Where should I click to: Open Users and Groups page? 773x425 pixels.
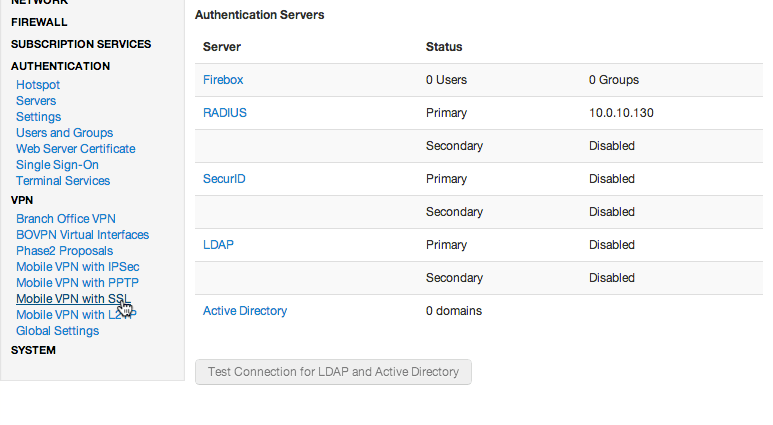point(65,133)
